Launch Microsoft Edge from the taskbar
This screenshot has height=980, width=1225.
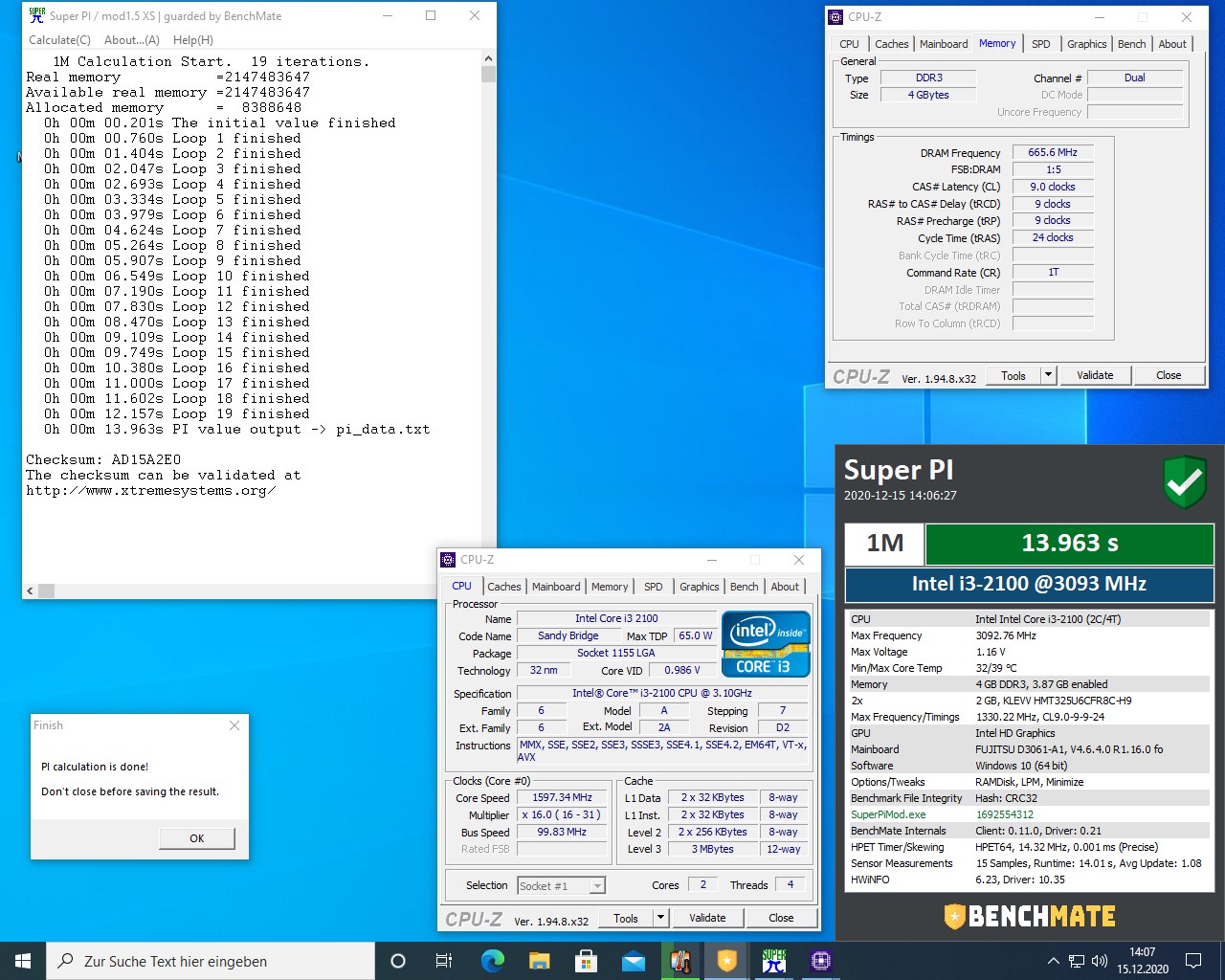[x=492, y=961]
